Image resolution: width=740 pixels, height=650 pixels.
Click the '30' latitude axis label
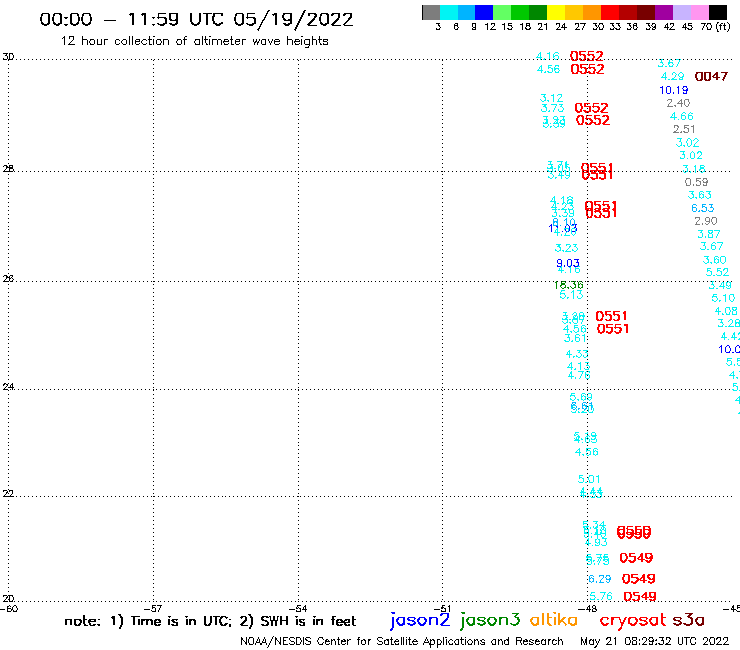(8, 57)
